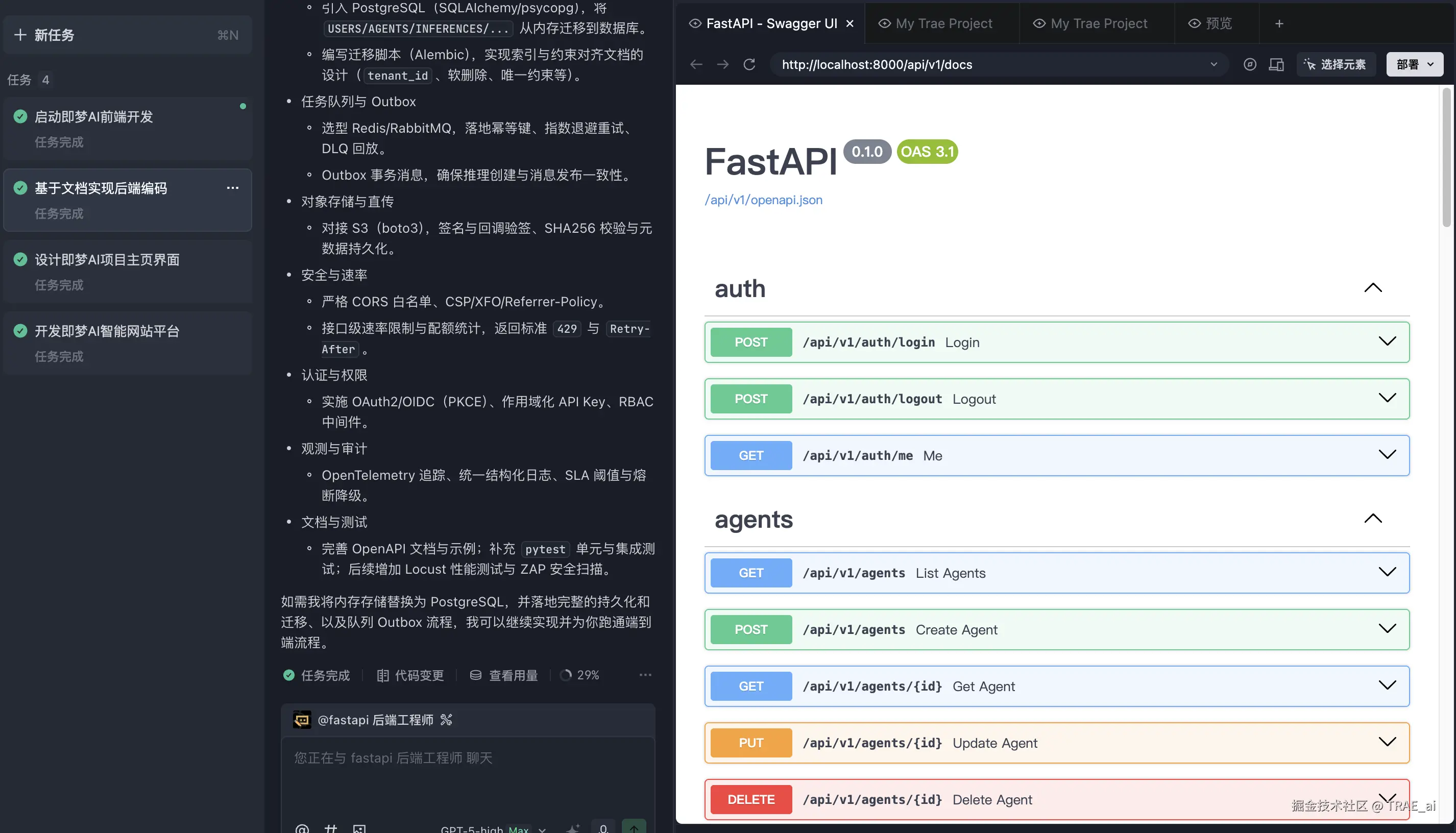Activate 选择元素 element picker
1456x833 pixels.
[1336, 65]
